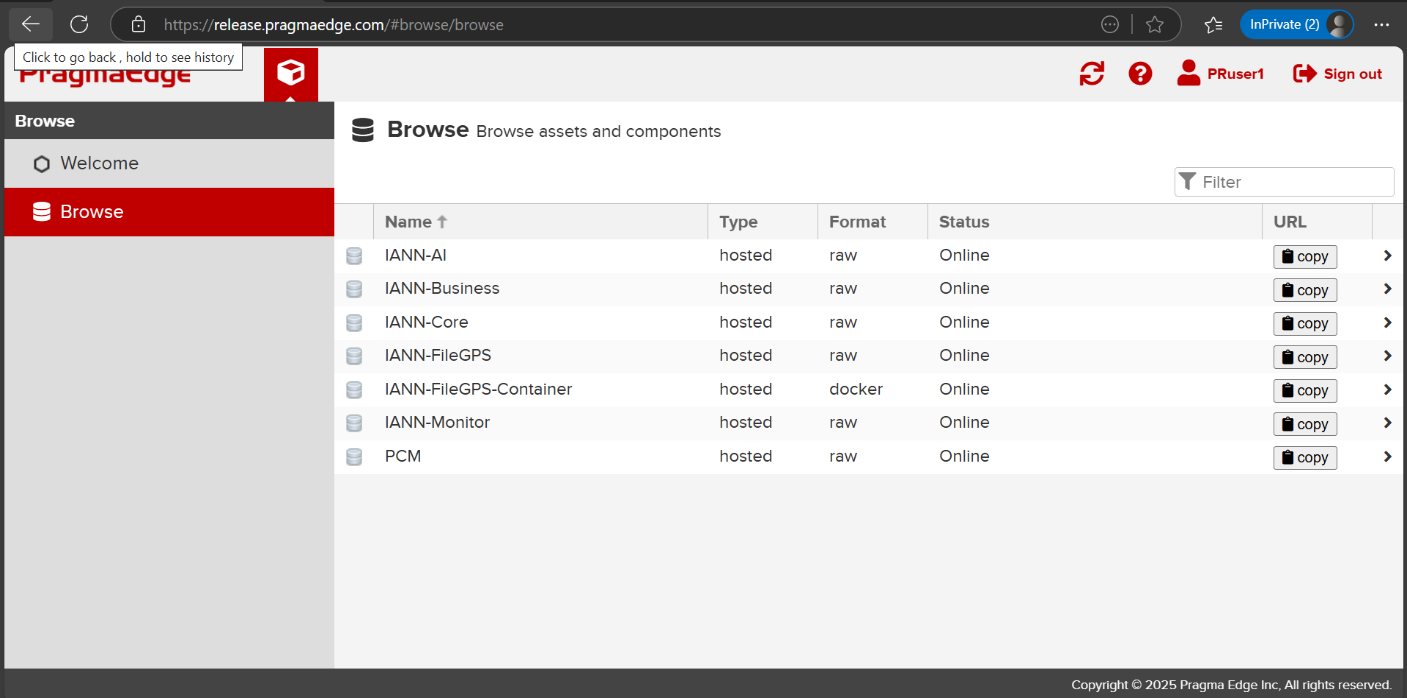Screen dimensions: 1407x698
Task: Click the database icon on the IANN-FileGPS row
Action: pos(354,356)
